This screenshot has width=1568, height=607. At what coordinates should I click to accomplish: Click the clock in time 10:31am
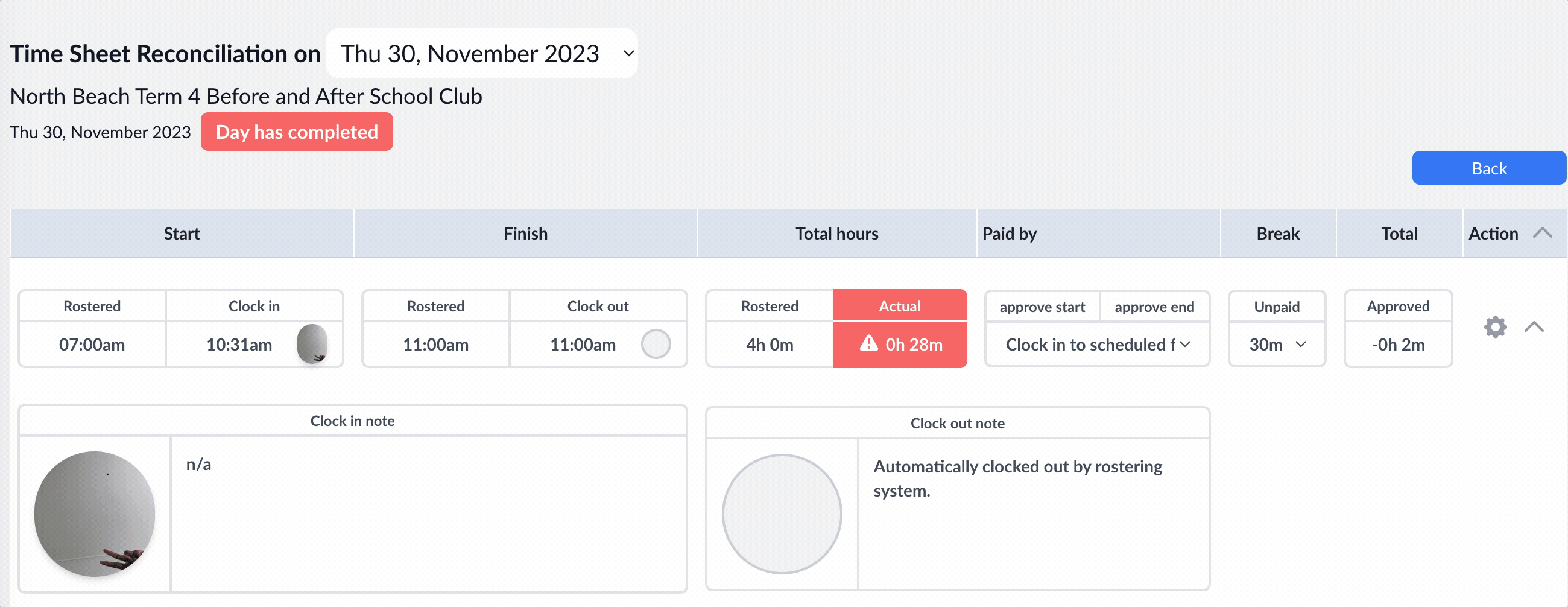pyautogui.click(x=239, y=345)
